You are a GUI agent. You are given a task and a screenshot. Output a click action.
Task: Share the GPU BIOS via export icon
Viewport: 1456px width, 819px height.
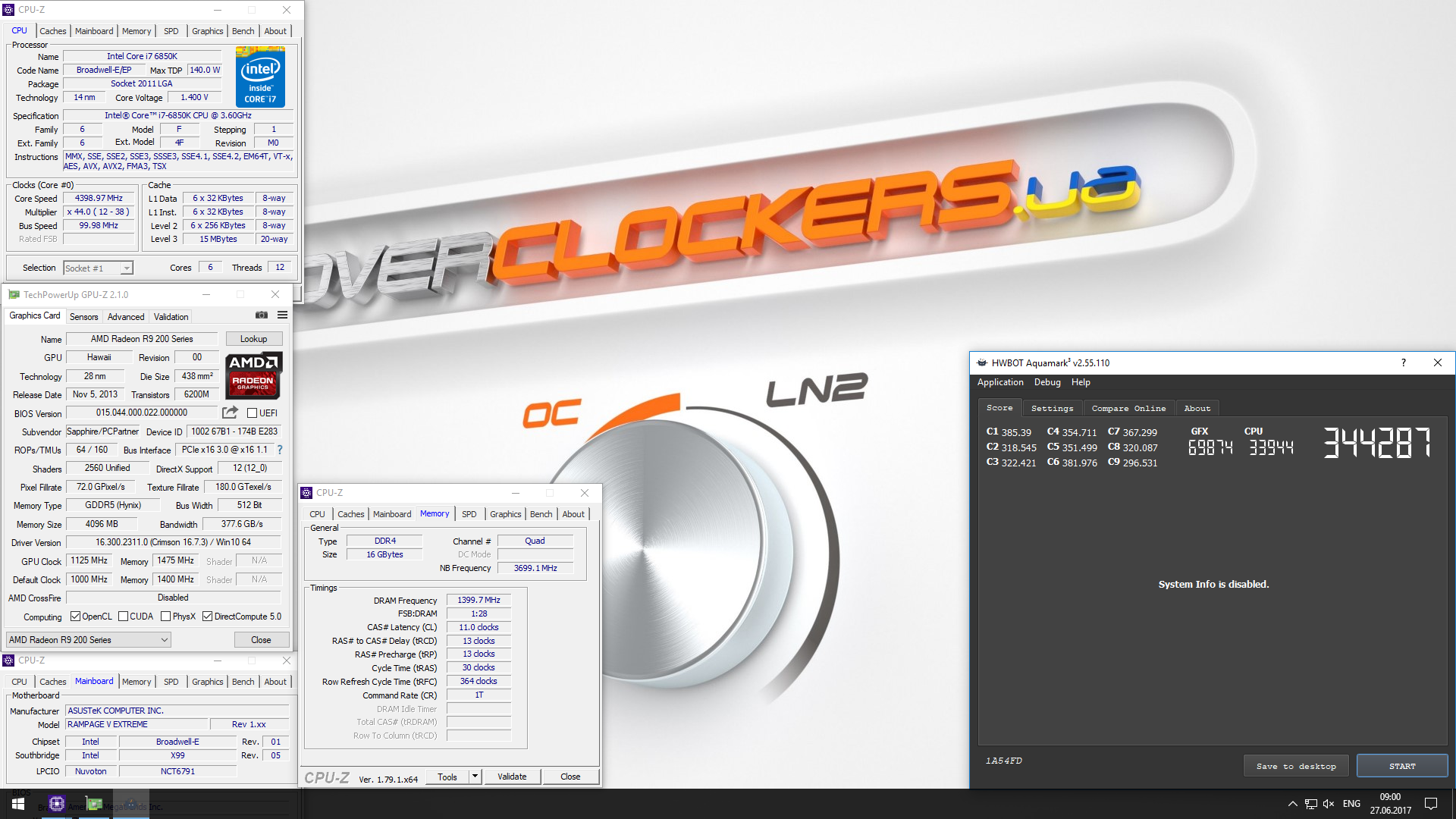(x=230, y=413)
